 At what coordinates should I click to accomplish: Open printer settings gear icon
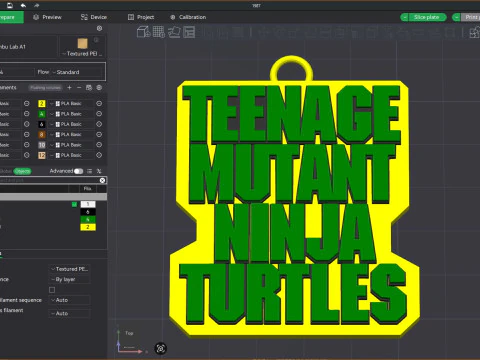click(x=99, y=28)
